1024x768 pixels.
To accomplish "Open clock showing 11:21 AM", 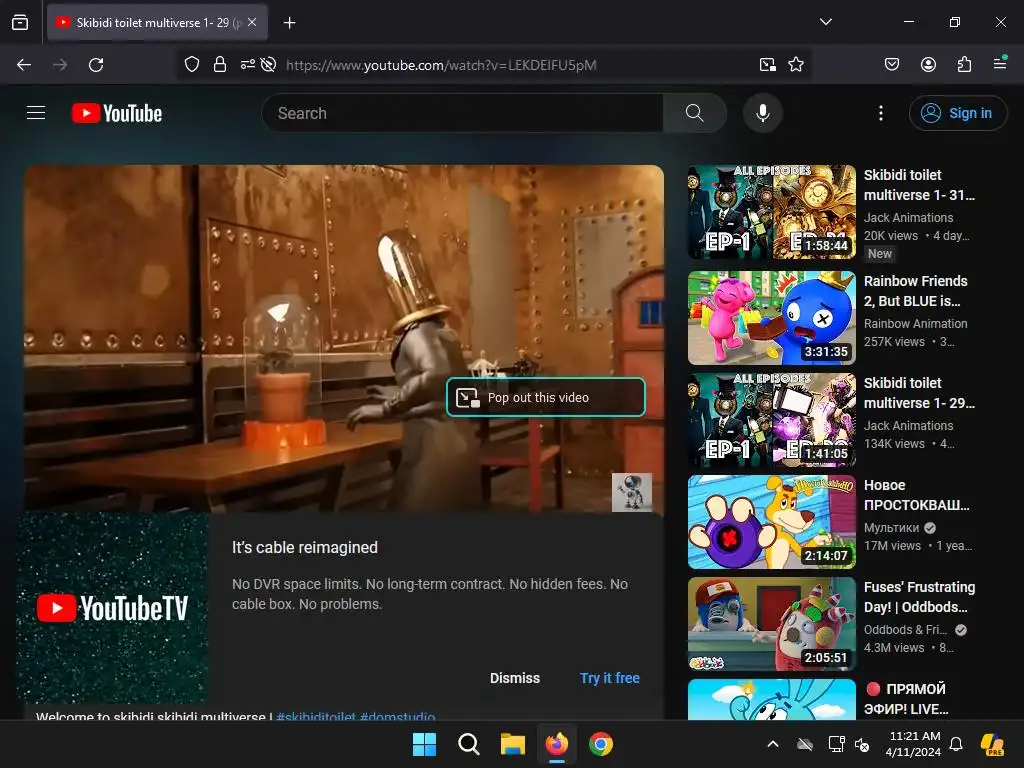I will point(913,744).
